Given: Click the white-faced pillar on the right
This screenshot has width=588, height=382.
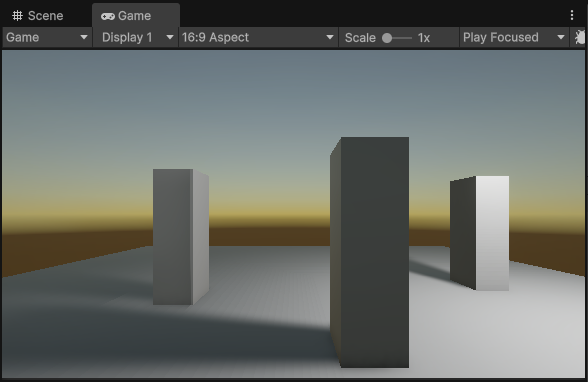Looking at the screenshot, I should (x=480, y=233).
